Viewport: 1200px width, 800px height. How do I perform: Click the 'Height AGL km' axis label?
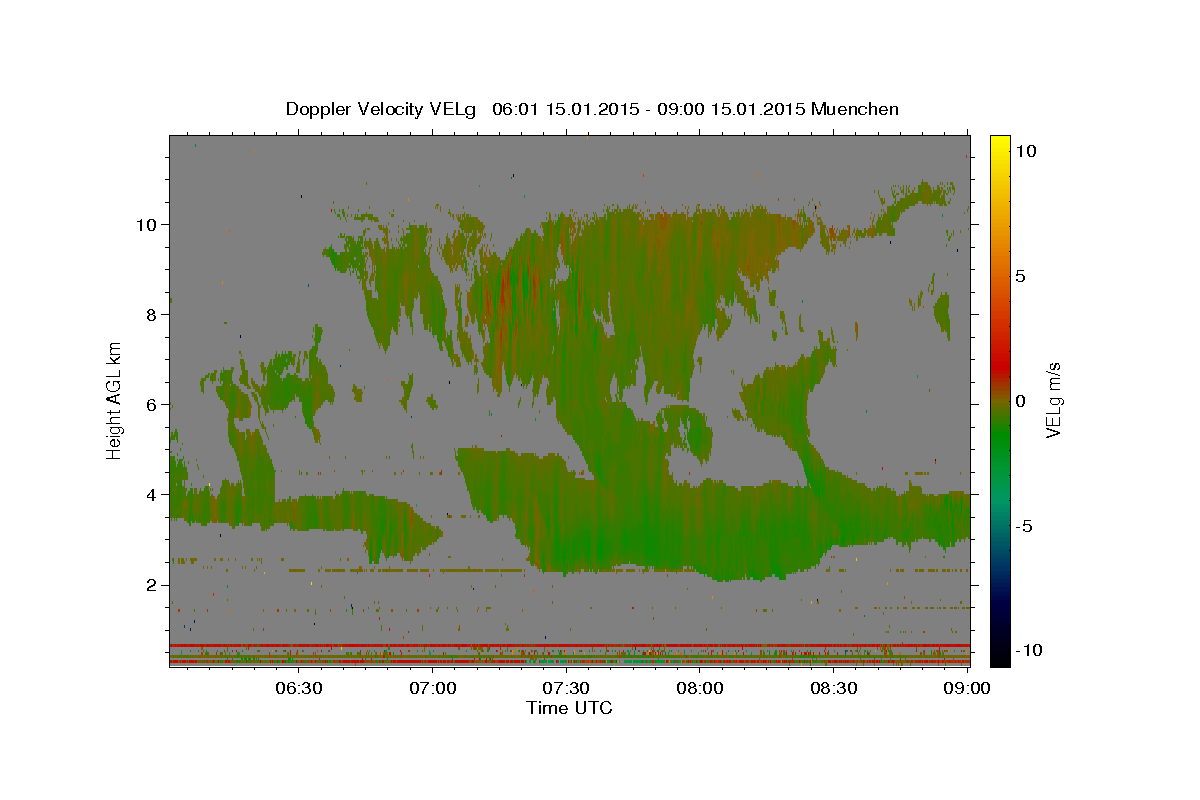114,399
